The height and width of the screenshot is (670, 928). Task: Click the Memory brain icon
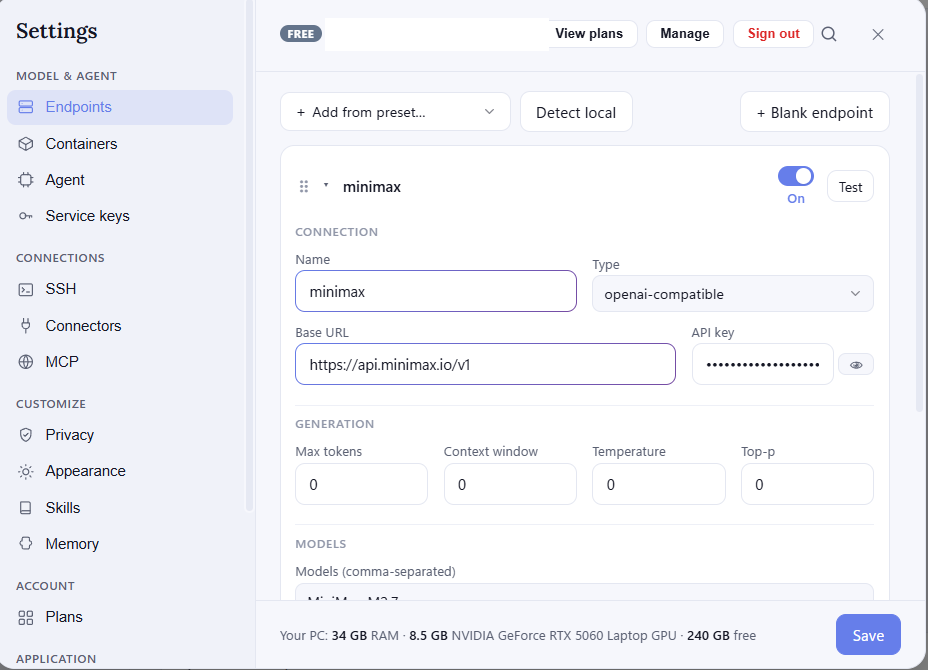coord(25,543)
